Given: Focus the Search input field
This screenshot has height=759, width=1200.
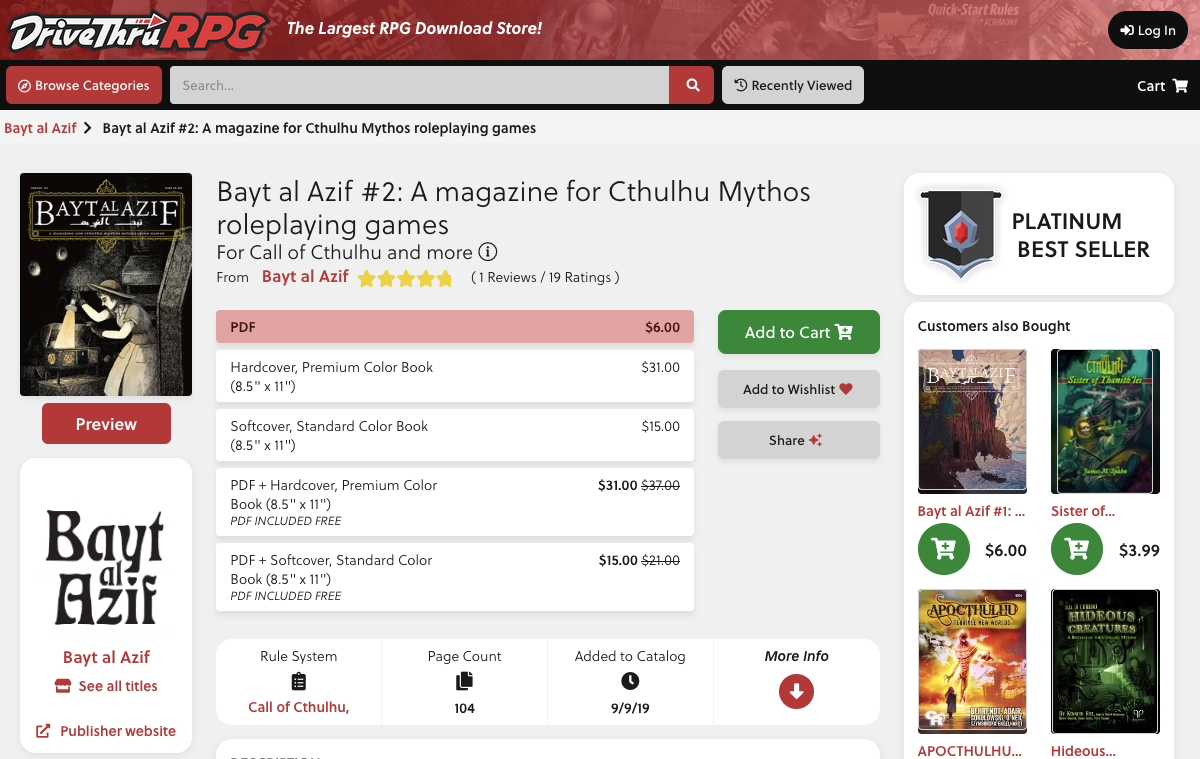Looking at the screenshot, I should click(420, 85).
